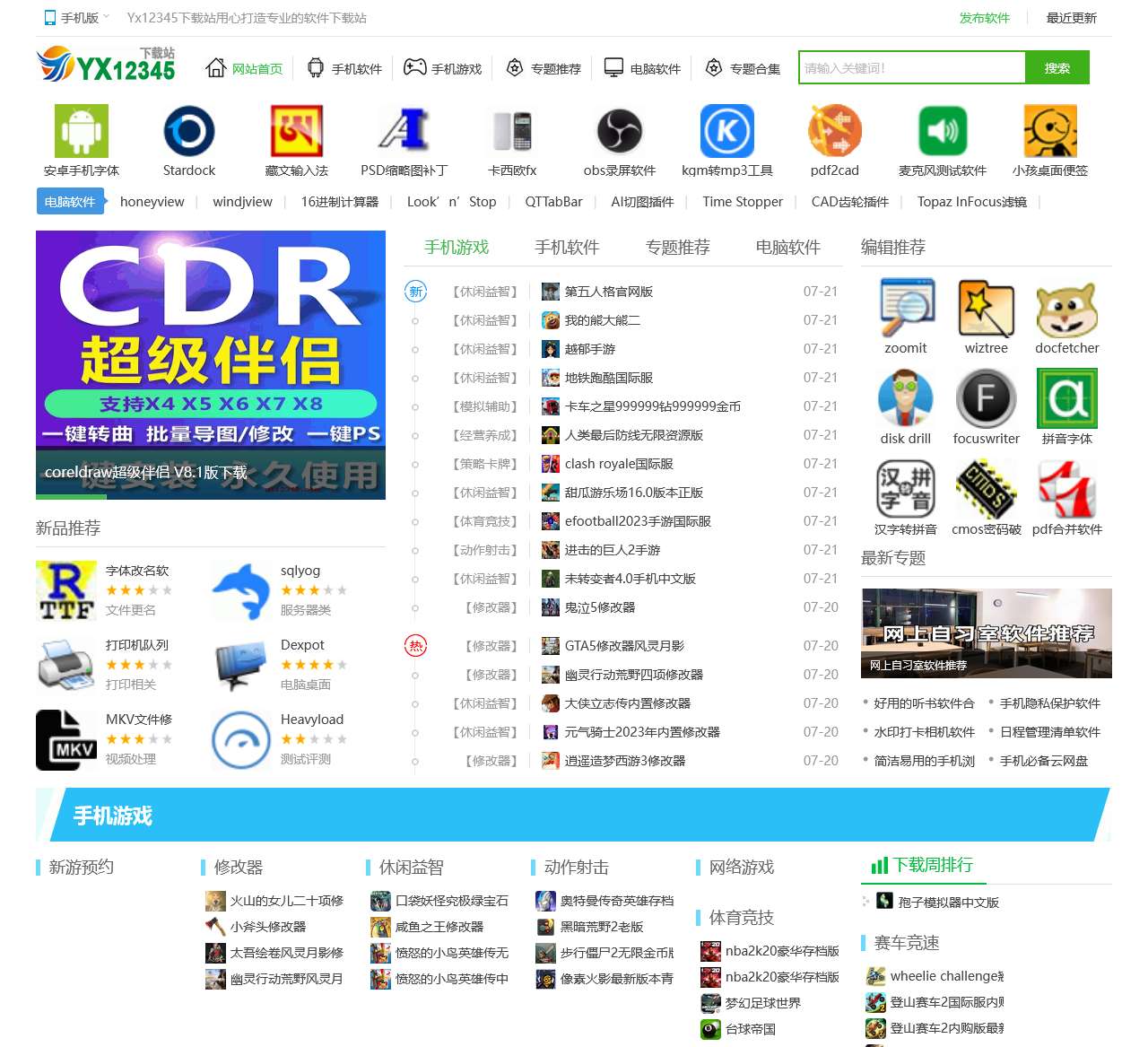Click the 拼音字体 icon
This screenshot has width=1148, height=1047.
[x=1067, y=398]
